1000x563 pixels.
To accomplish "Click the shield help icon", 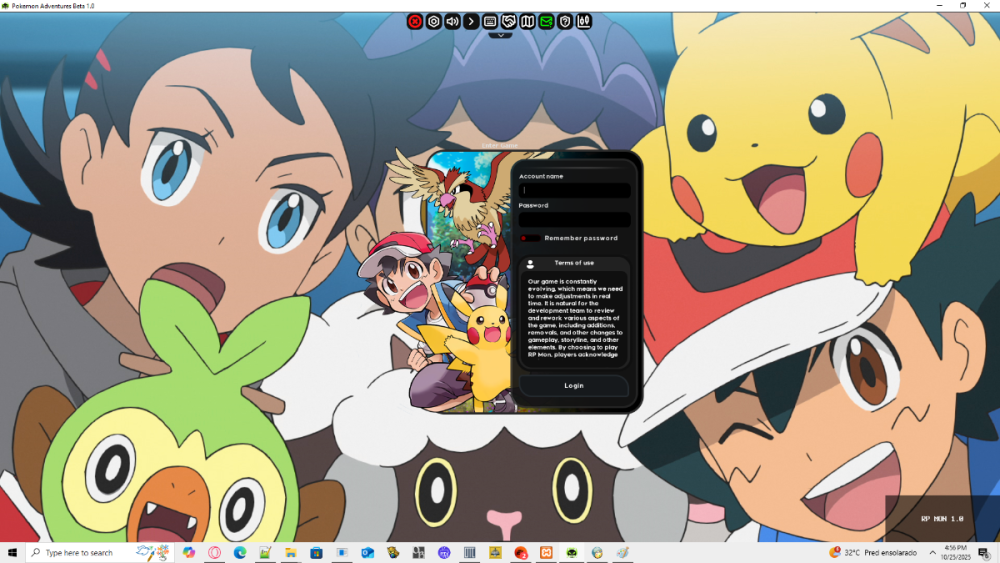I will [565, 21].
